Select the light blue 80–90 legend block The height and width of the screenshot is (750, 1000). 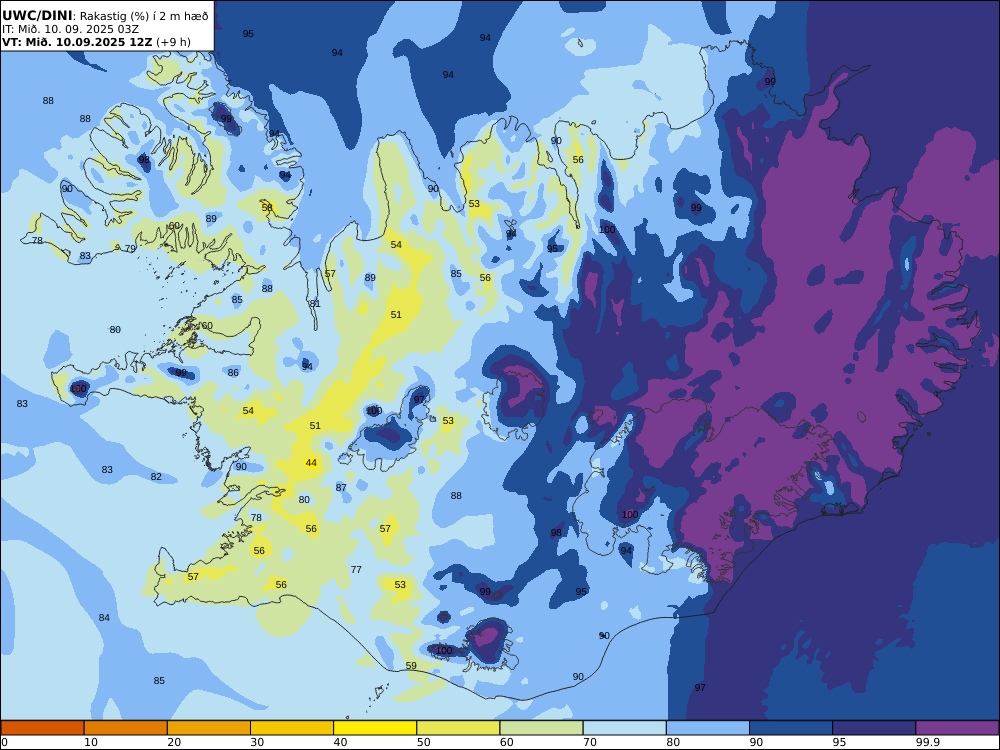(x=708, y=728)
